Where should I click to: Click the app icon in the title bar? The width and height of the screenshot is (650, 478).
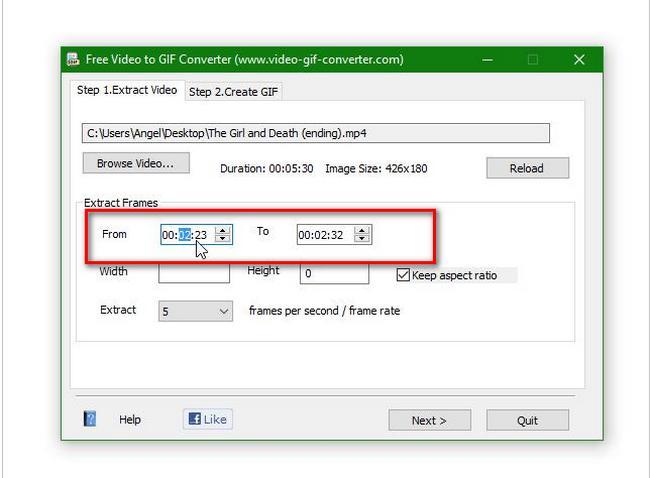(x=72, y=60)
